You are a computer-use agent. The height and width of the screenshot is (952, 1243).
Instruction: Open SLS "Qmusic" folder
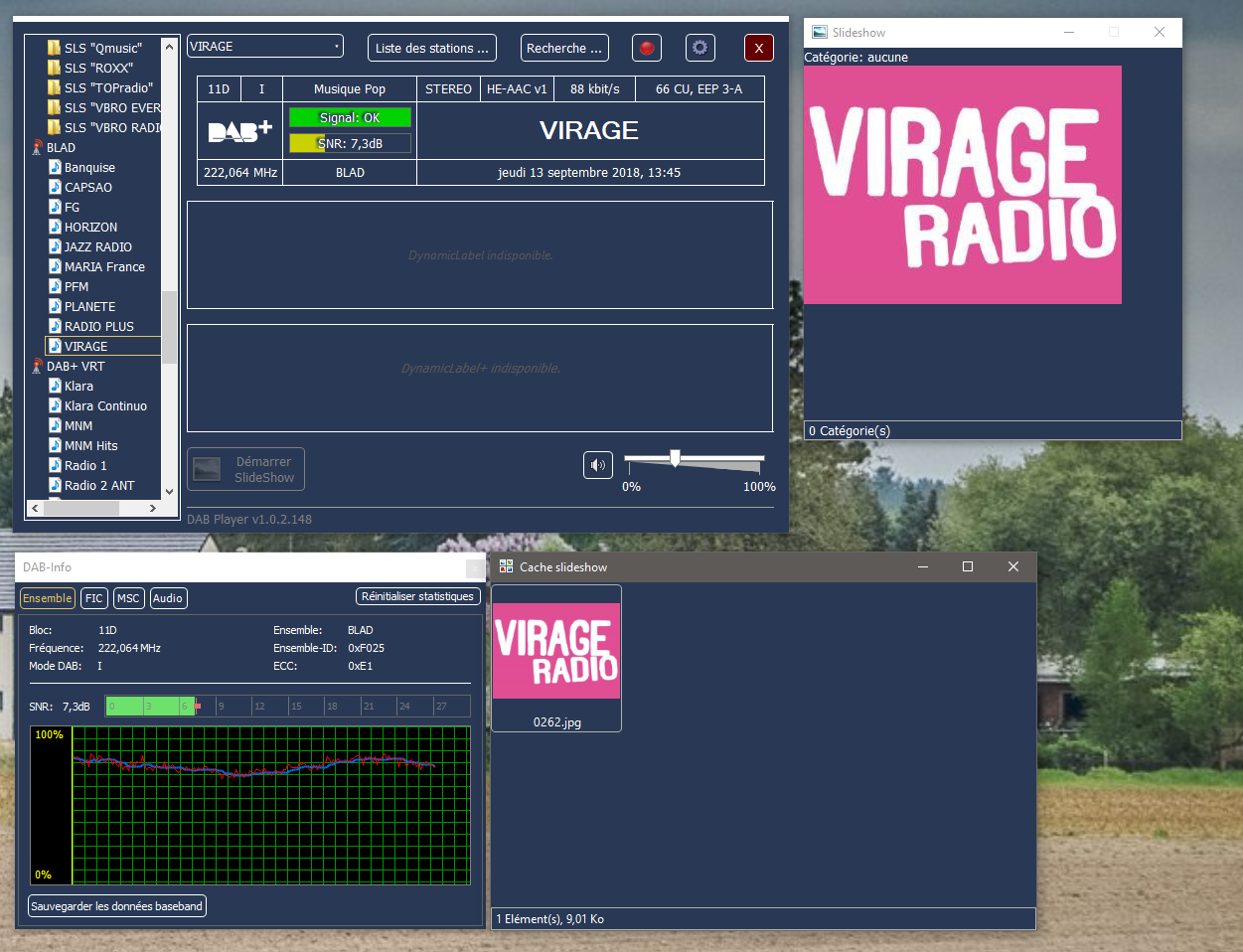click(102, 48)
